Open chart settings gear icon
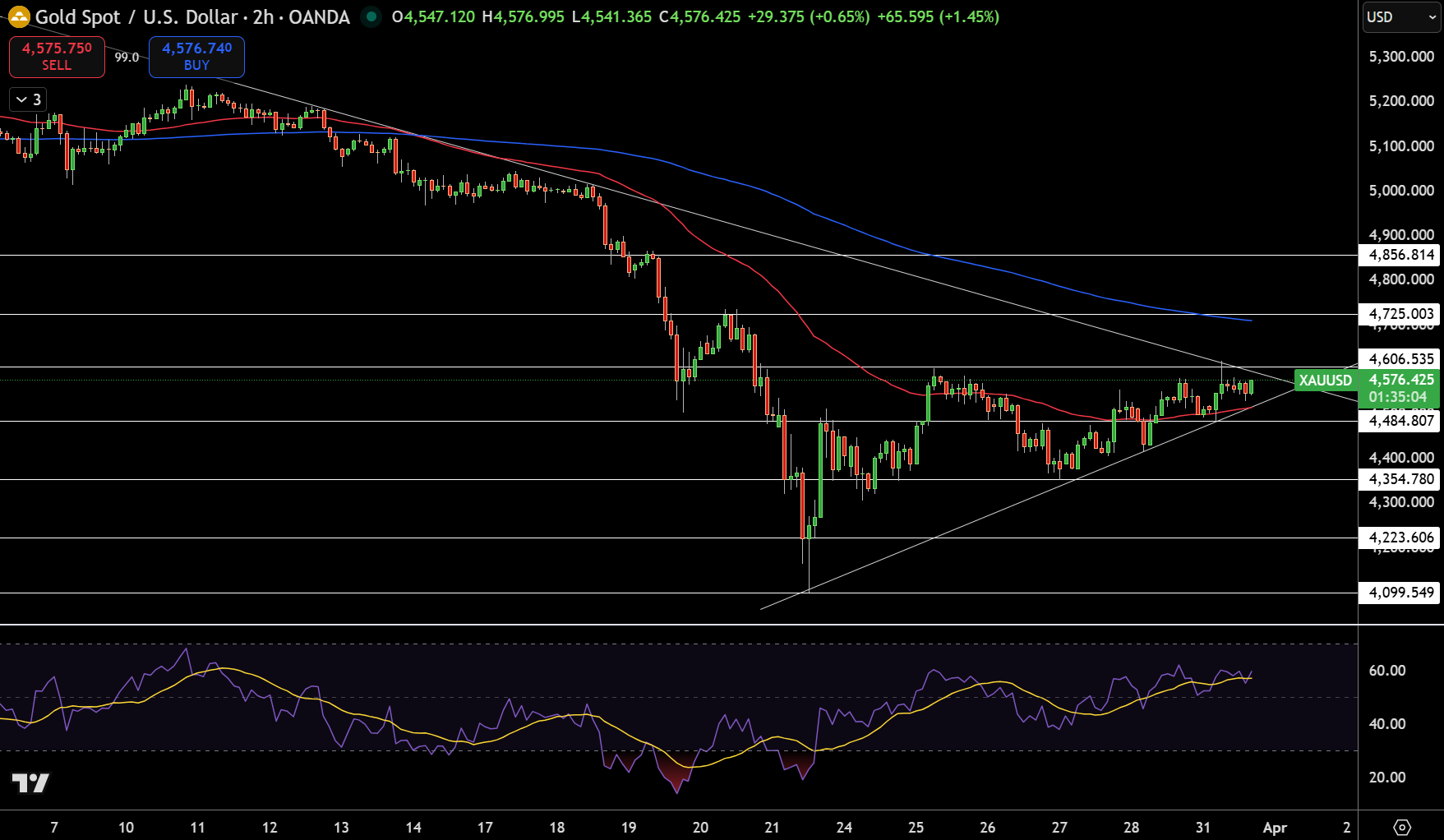 [1402, 827]
